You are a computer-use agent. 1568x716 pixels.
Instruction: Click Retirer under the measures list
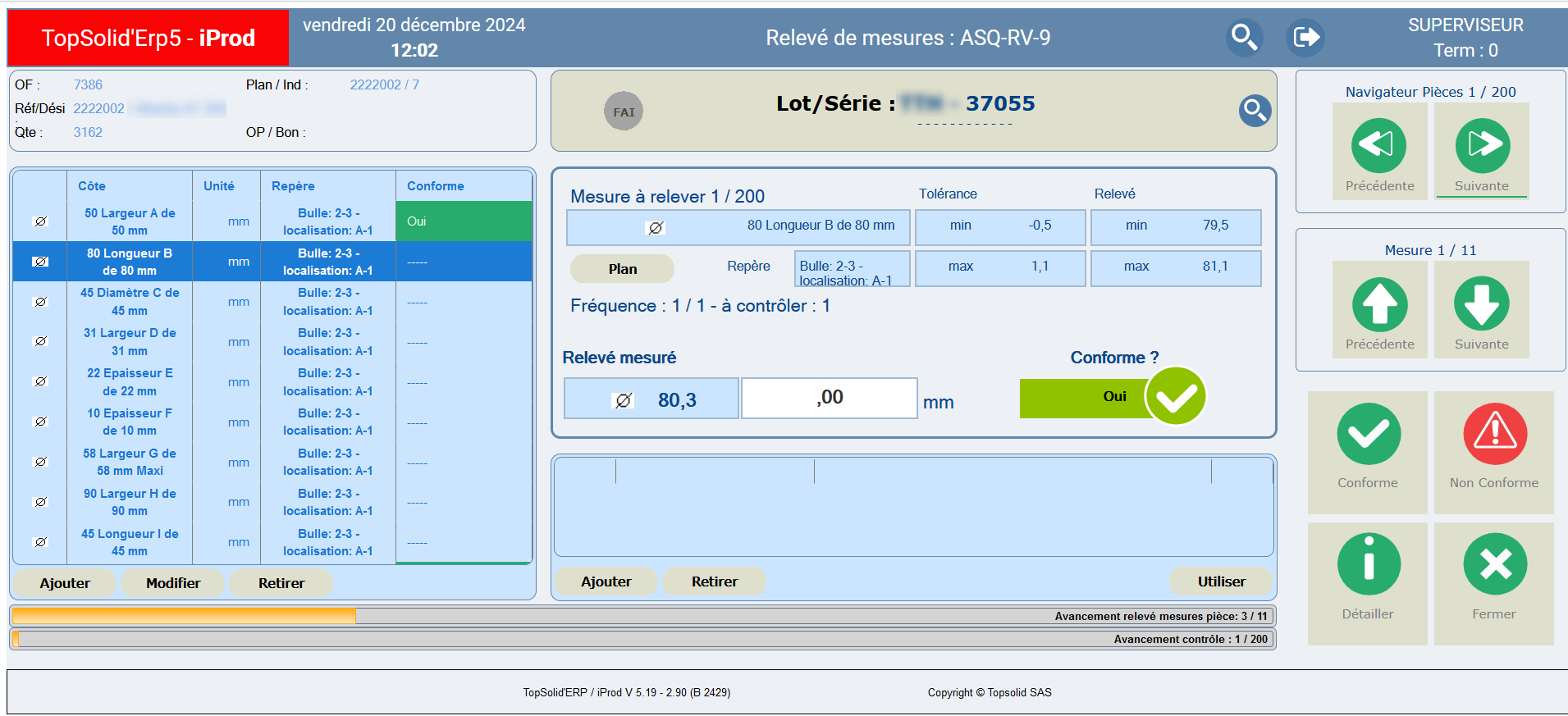click(x=281, y=583)
